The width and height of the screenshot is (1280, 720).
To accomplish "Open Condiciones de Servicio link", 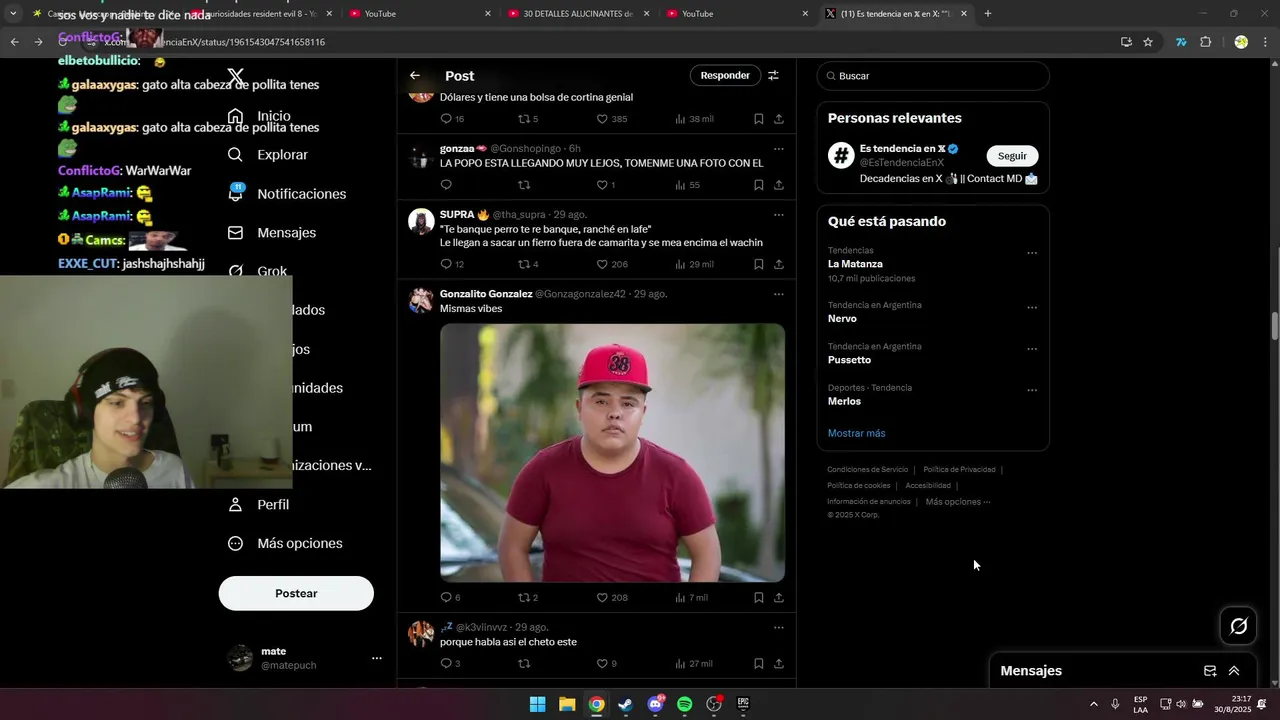I will click(867, 470).
